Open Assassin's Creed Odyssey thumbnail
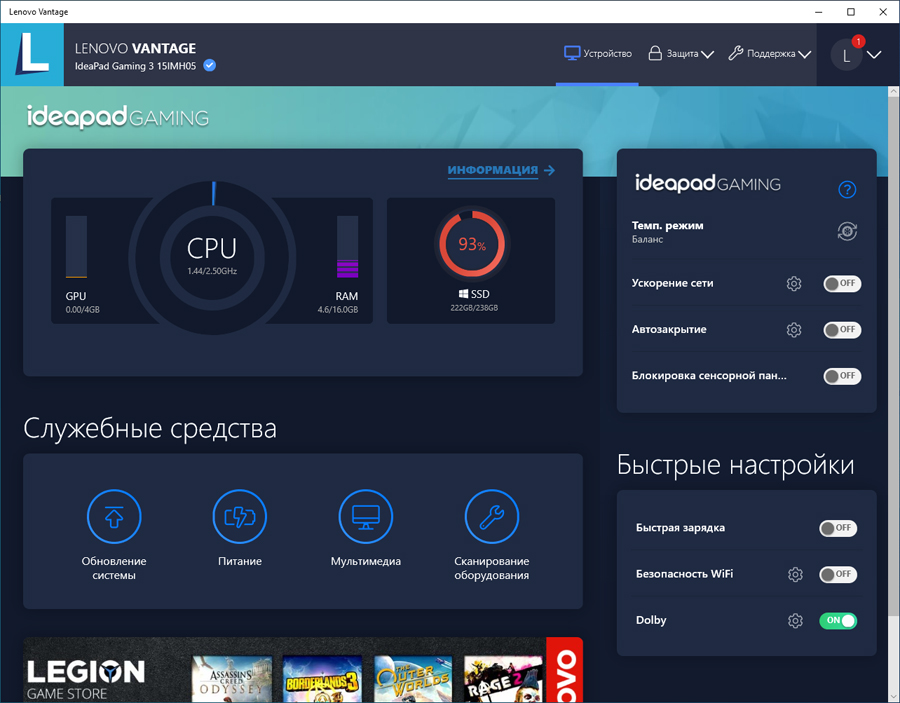900x703 pixels. pyautogui.click(x=232, y=679)
